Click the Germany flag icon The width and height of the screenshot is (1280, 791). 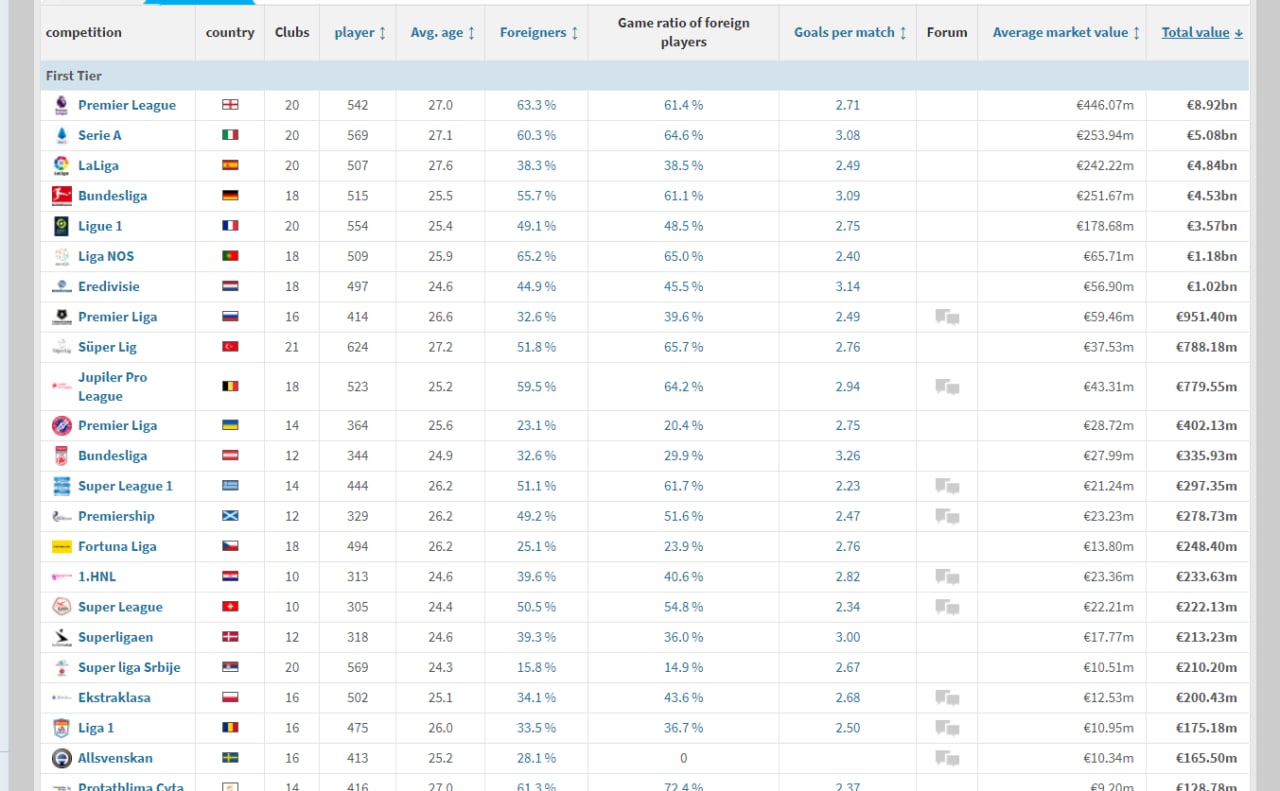coord(230,196)
